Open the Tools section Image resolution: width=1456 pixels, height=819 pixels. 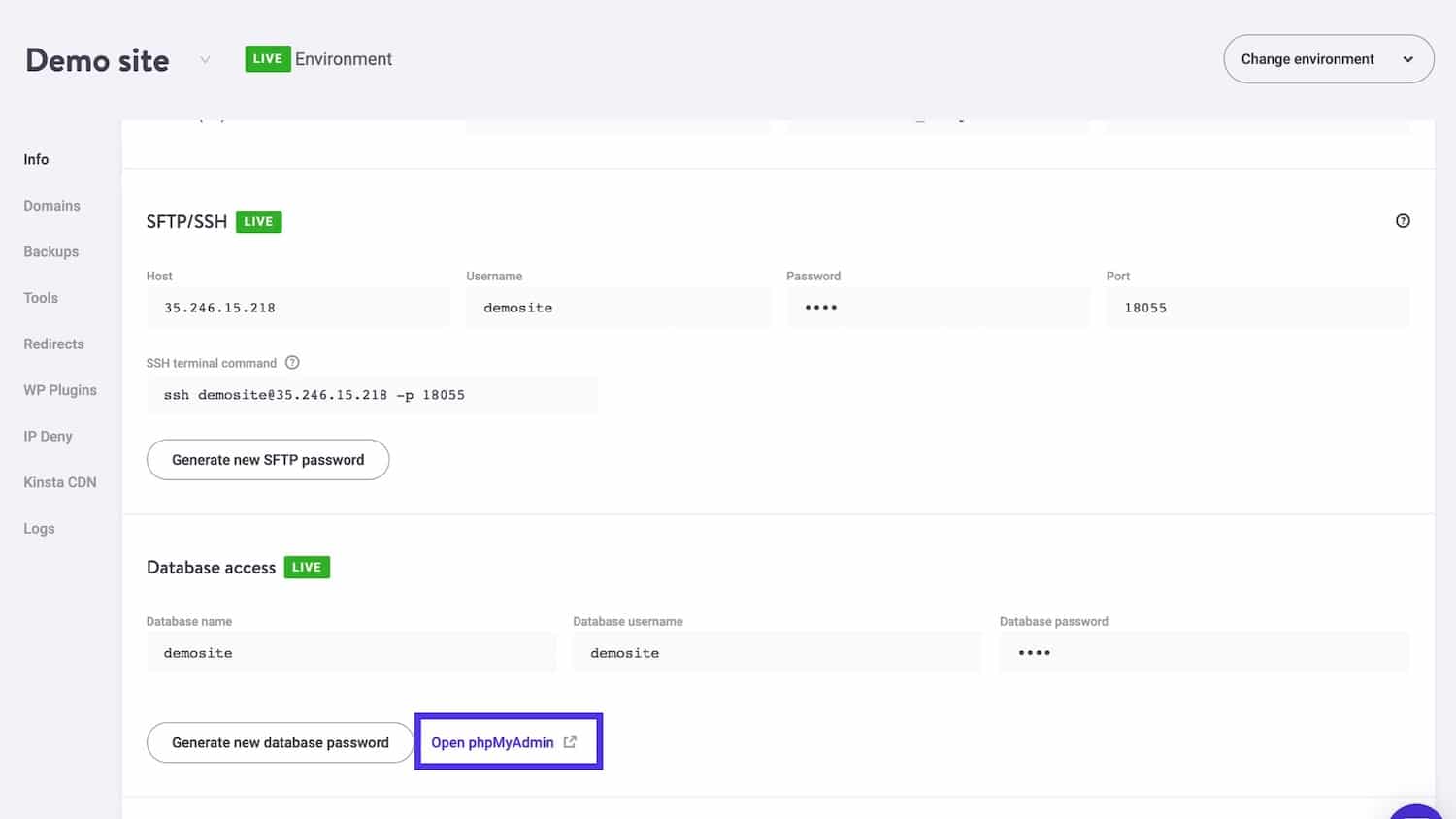(x=40, y=298)
